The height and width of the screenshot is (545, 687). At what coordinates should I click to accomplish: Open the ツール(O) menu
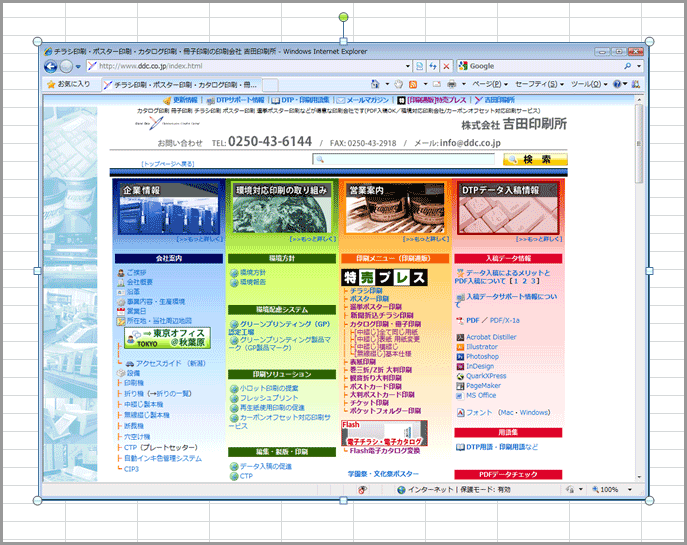[589, 84]
